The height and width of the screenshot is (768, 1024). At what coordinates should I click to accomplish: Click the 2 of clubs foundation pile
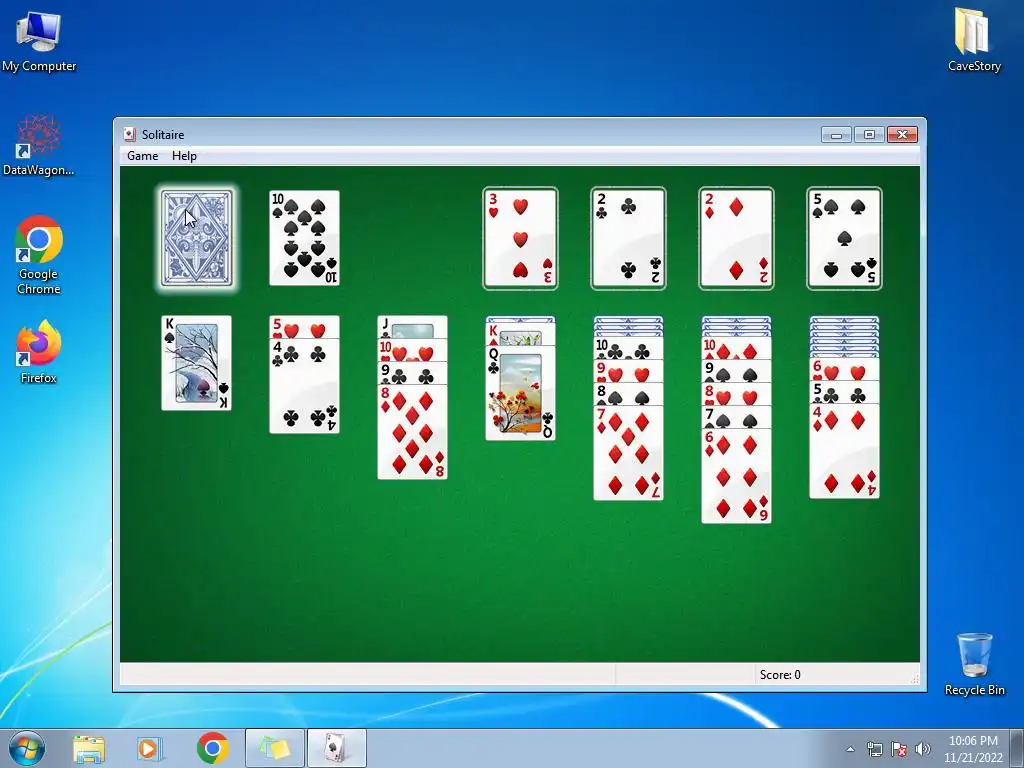pyautogui.click(x=628, y=238)
